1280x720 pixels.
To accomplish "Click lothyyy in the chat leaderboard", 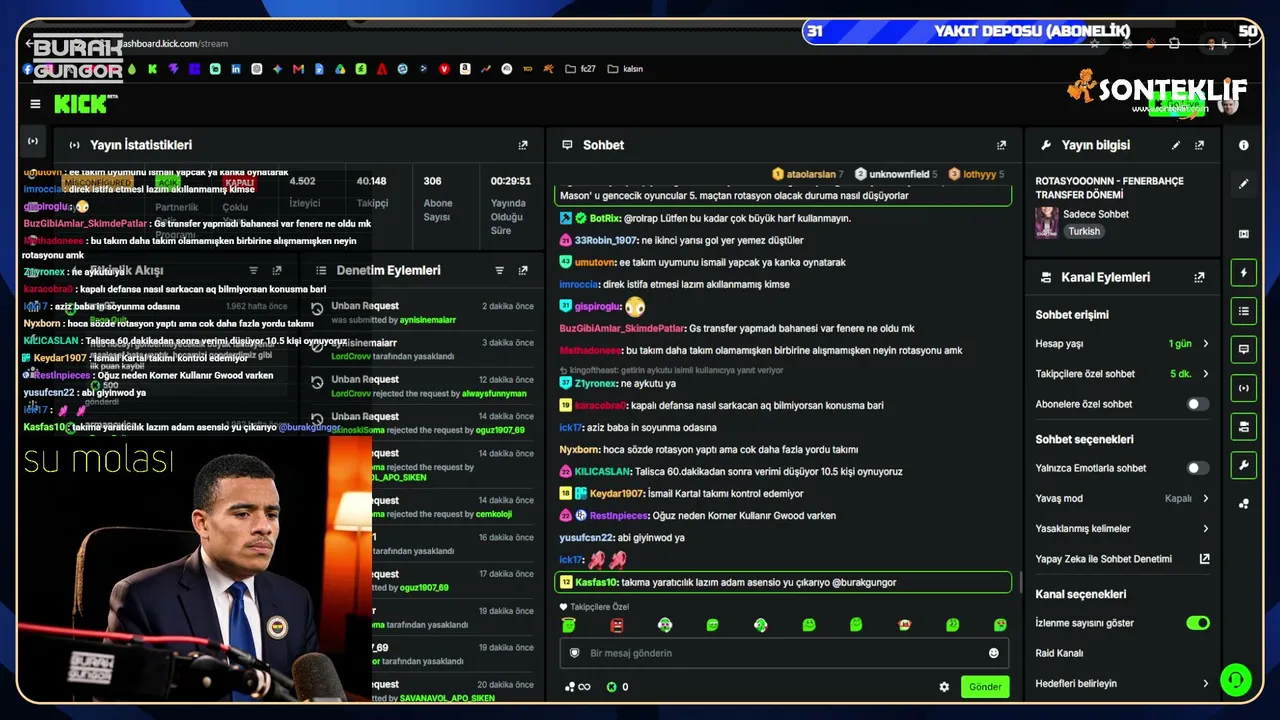I will click(979, 174).
